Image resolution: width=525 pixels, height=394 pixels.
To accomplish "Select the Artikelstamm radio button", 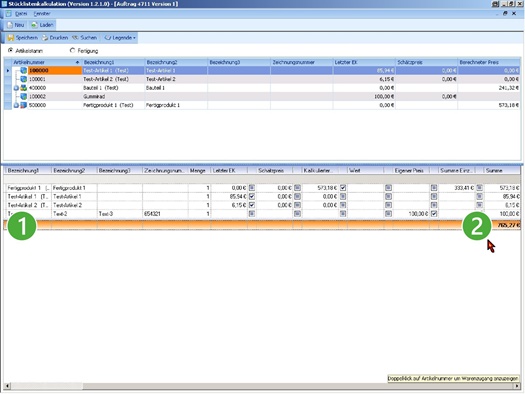I will [10, 51].
